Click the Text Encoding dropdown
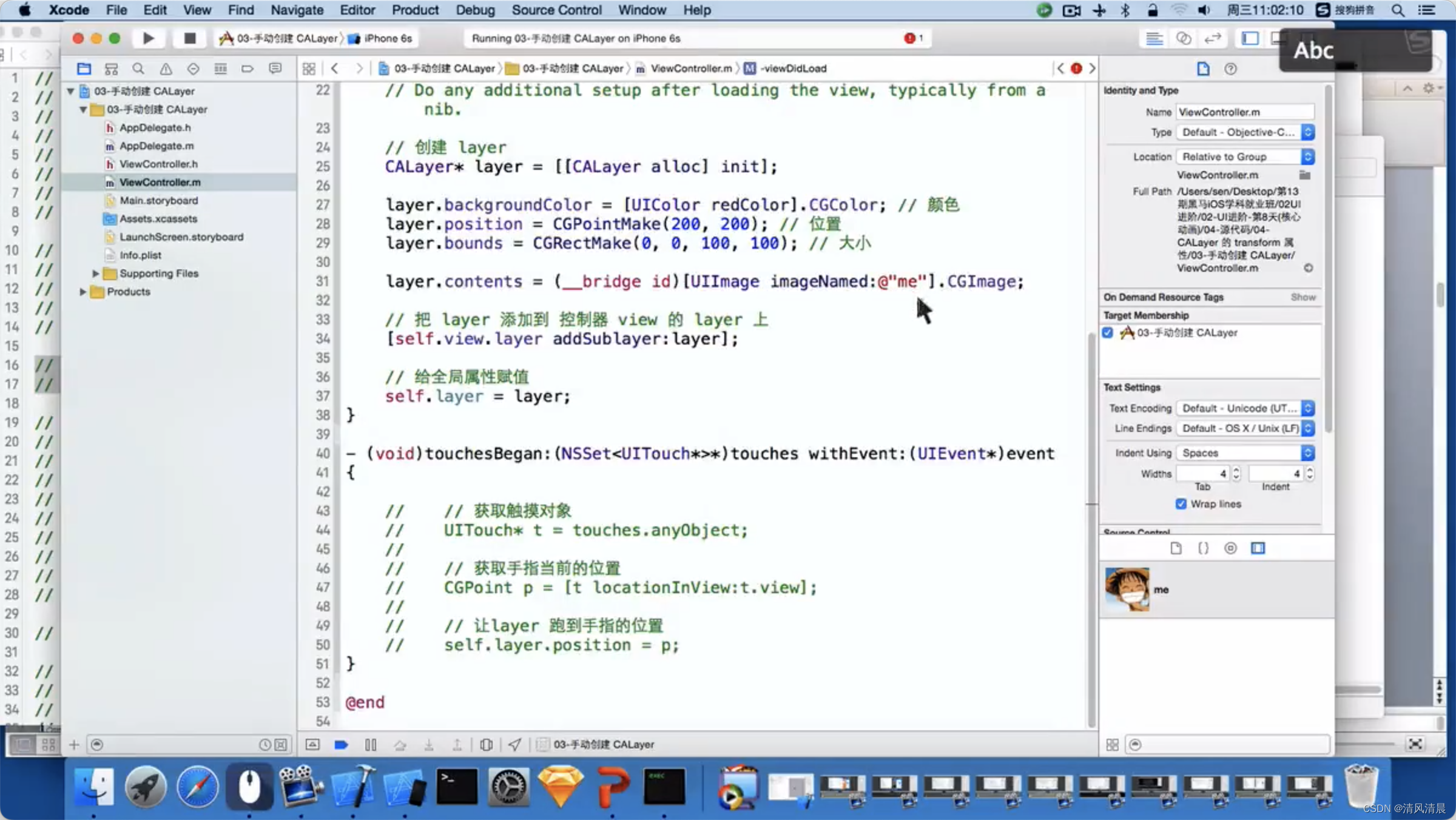The width and height of the screenshot is (1456, 820). 1244,407
